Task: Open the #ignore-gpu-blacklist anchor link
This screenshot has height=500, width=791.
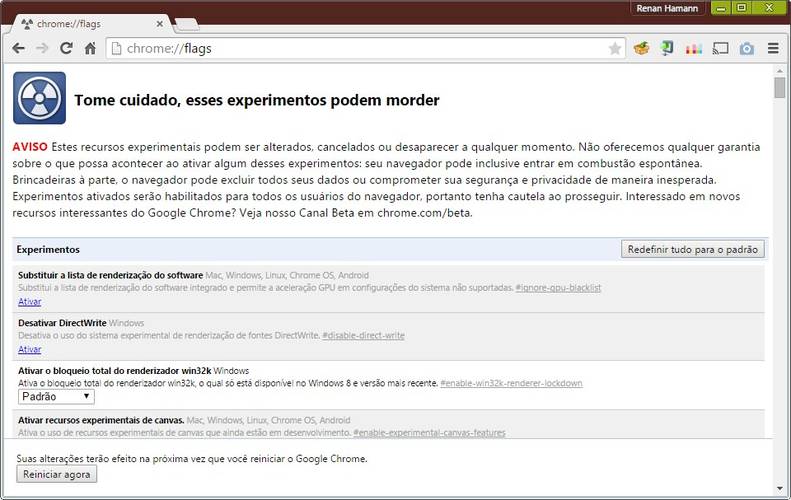Action: pyautogui.click(x=558, y=288)
